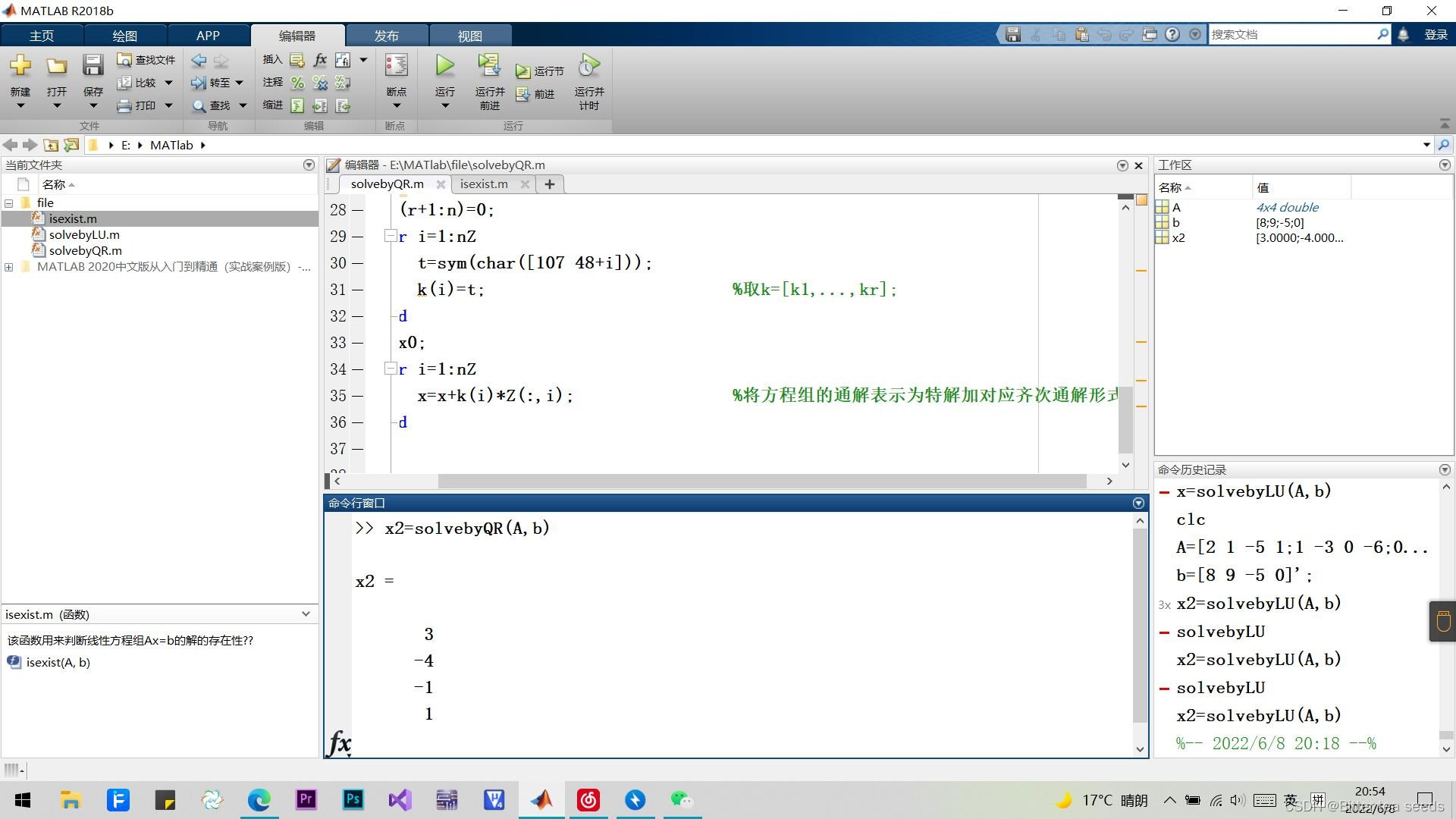The width and height of the screenshot is (1456, 819).
Task: Open the Print (打印) dropdown arrow
Action: click(x=168, y=106)
